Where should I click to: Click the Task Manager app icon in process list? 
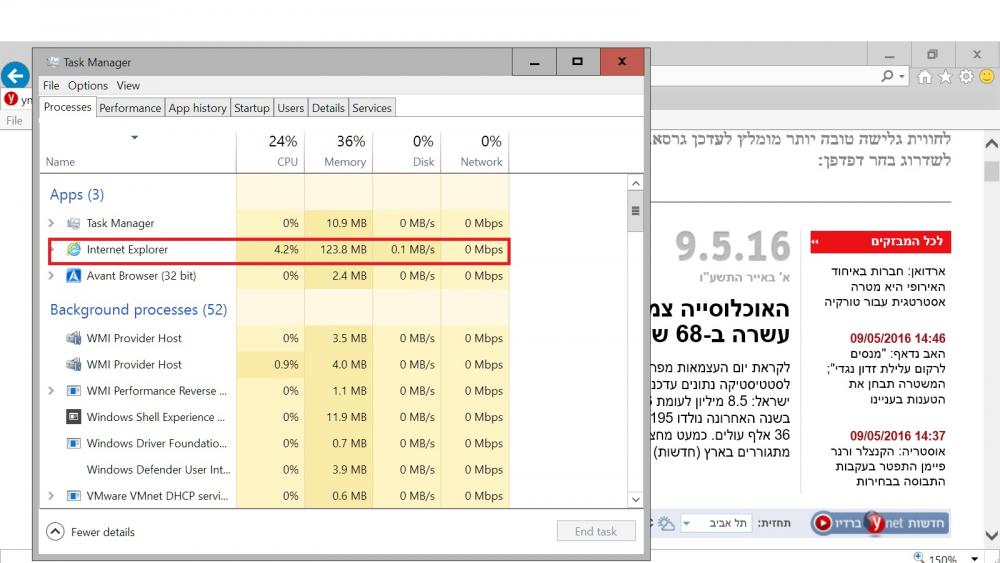73,223
